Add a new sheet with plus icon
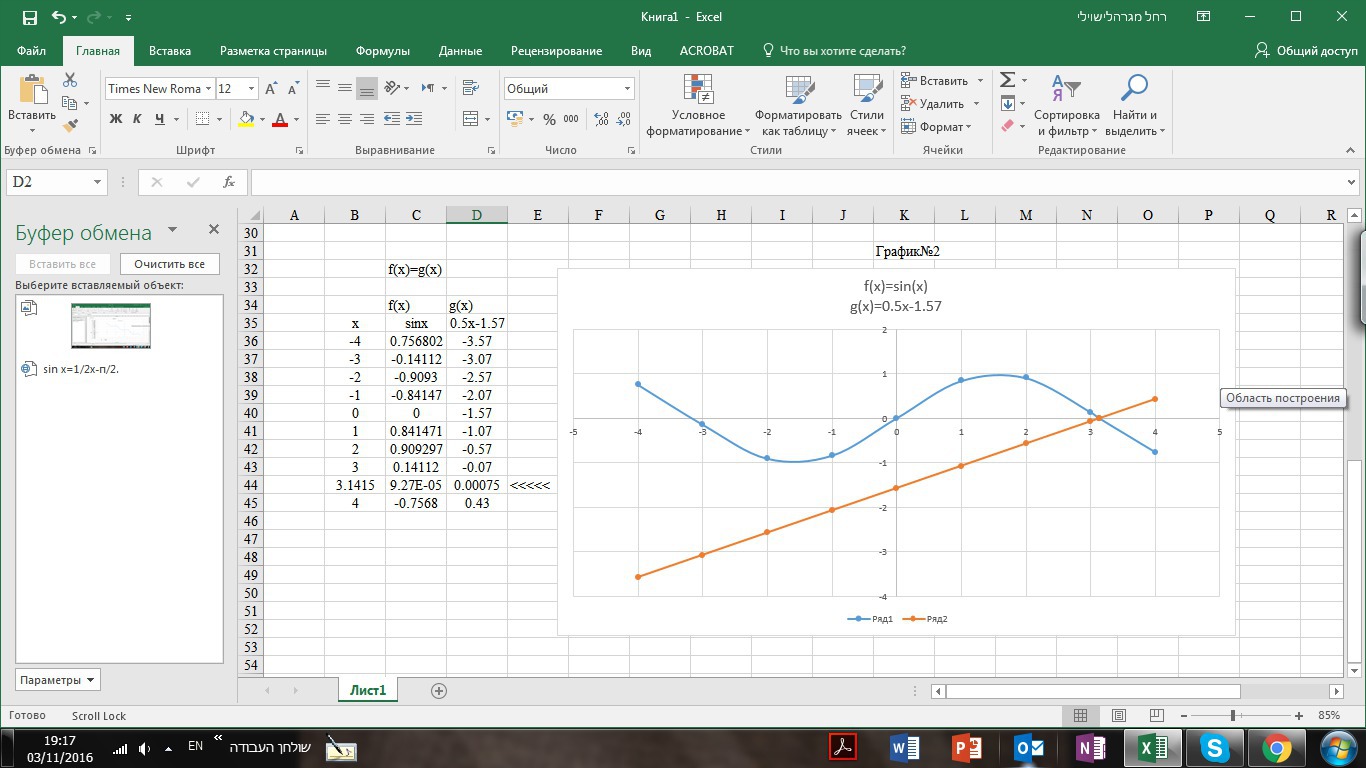The height and width of the screenshot is (768, 1366). [x=438, y=690]
